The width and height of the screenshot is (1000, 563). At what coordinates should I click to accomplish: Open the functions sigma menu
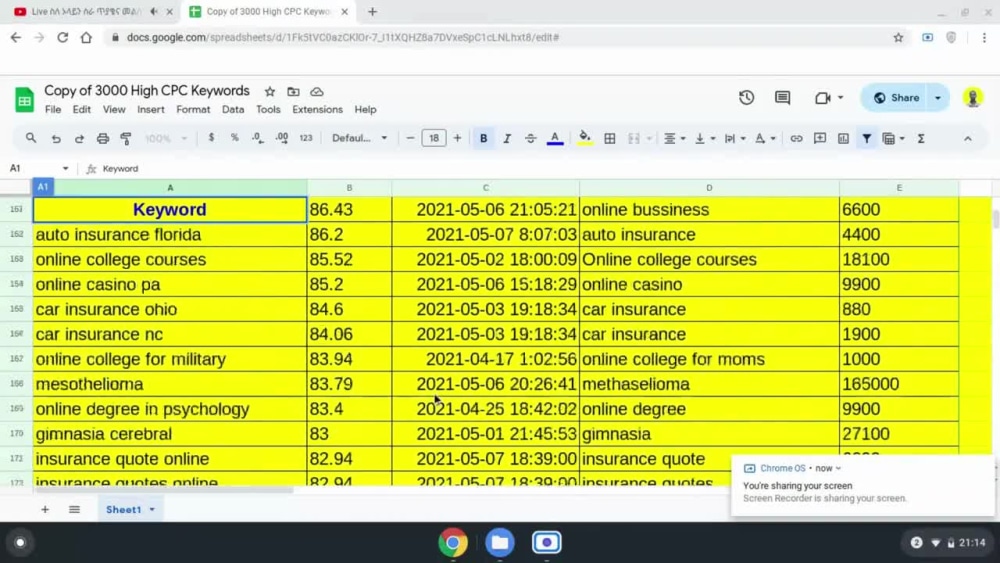pyautogui.click(x=921, y=138)
